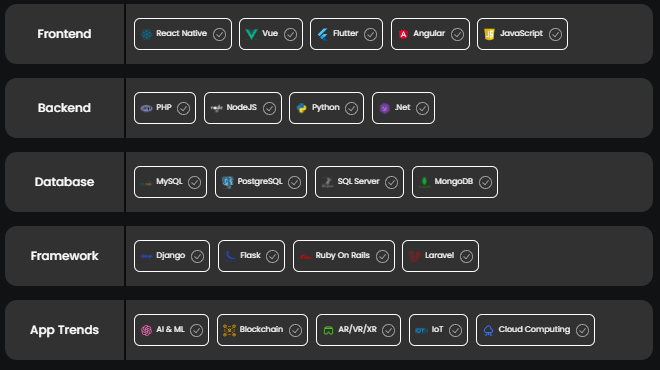Click the PostgreSQL elephant icon
The width and height of the screenshot is (660, 370).
[227, 182]
